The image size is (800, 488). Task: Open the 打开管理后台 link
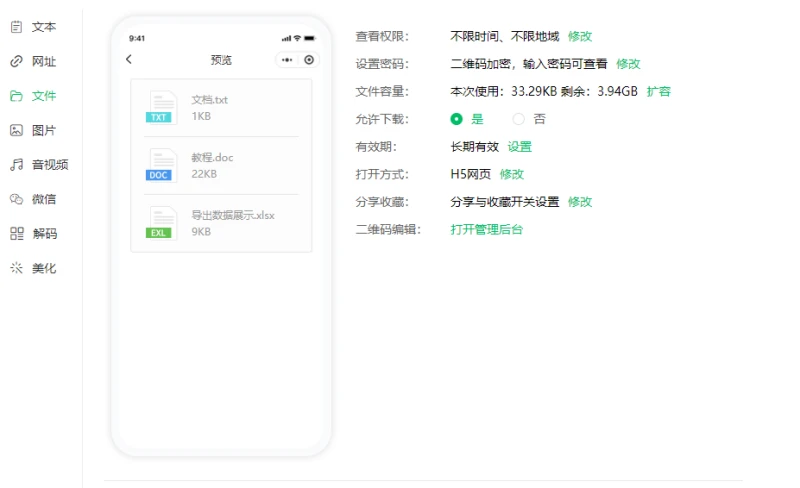coord(487,229)
